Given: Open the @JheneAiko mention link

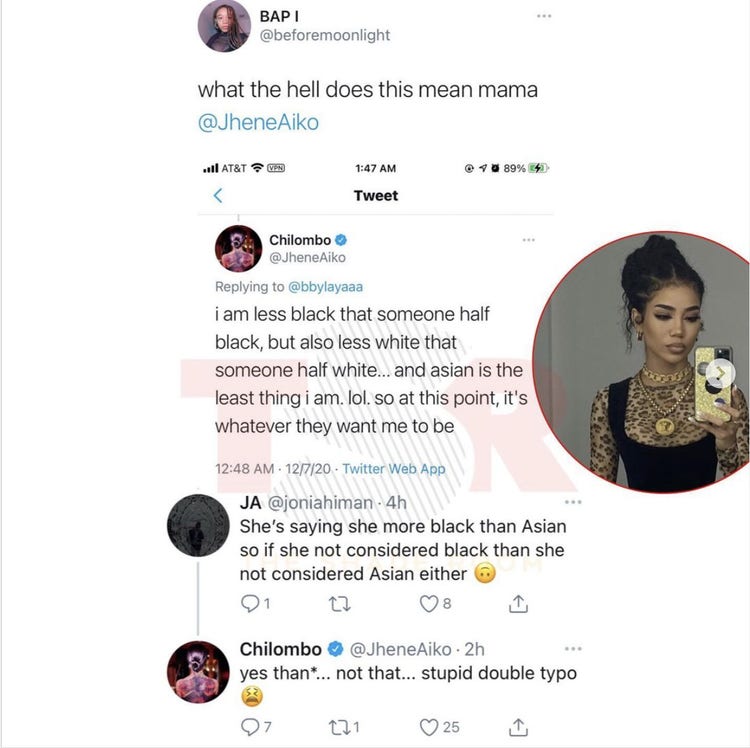Looking at the screenshot, I should click(258, 122).
